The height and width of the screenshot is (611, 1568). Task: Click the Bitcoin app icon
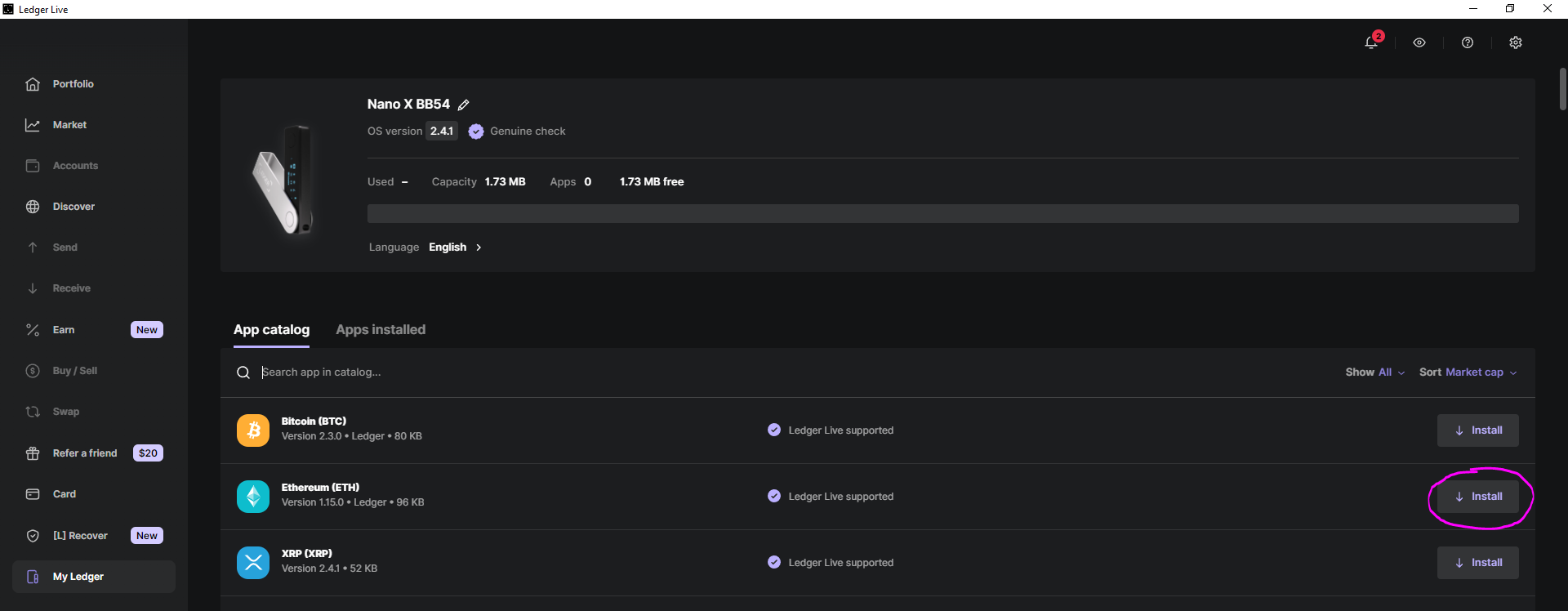pos(253,430)
